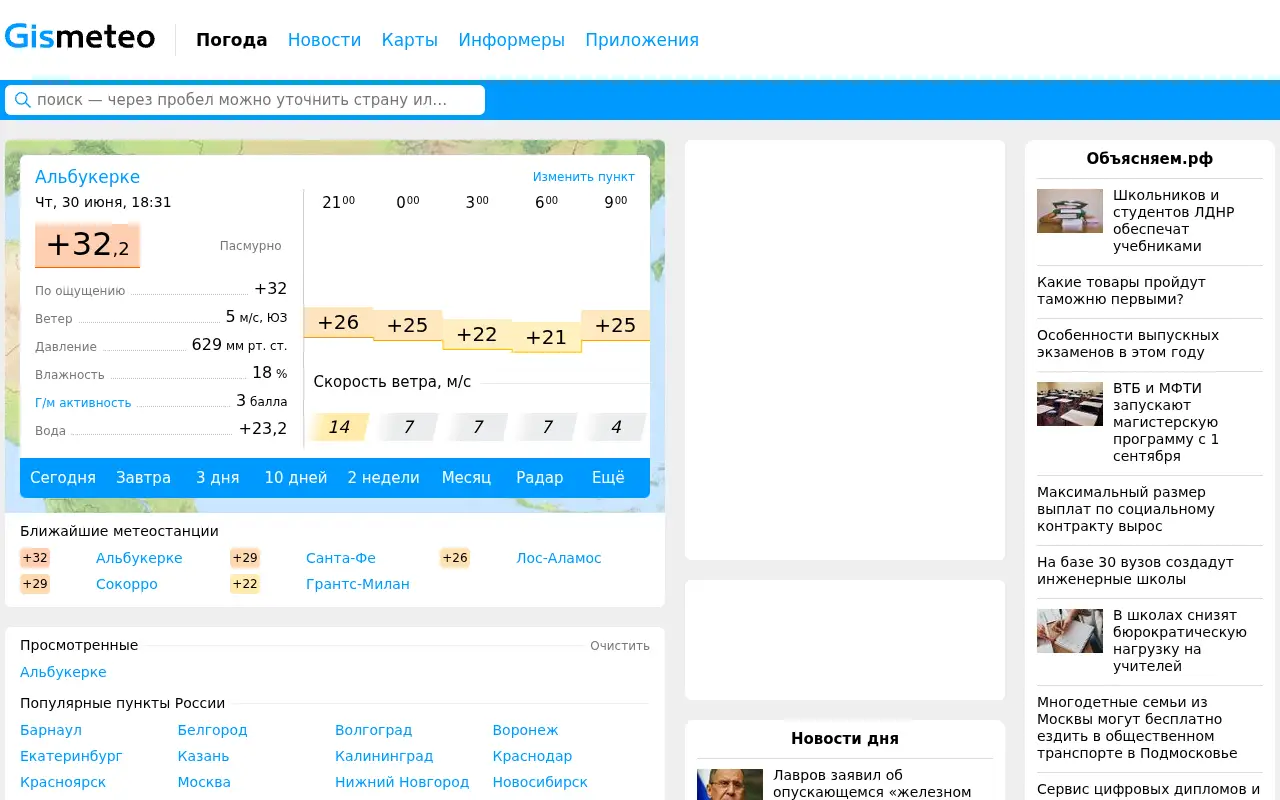The image size is (1280, 800).
Task: Open Грантс-Милан weather station
Action: 358,584
